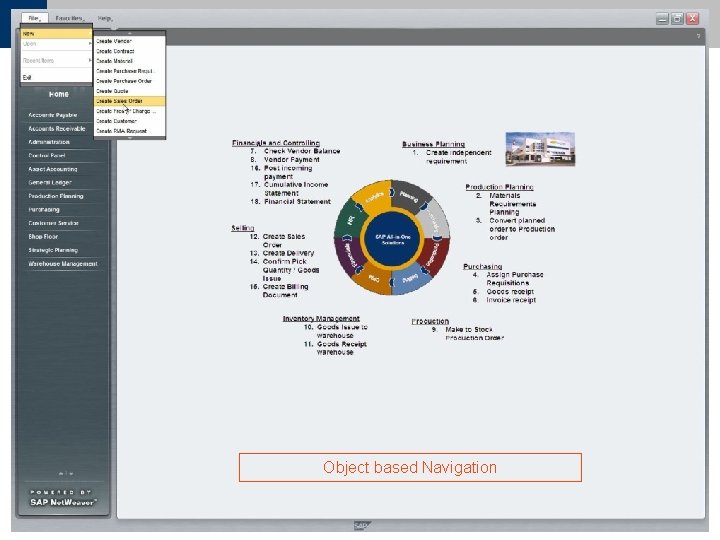This screenshot has width=720, height=540.
Task: Open Accounts Receivable in the sidebar
Action: pyautogui.click(x=57, y=129)
